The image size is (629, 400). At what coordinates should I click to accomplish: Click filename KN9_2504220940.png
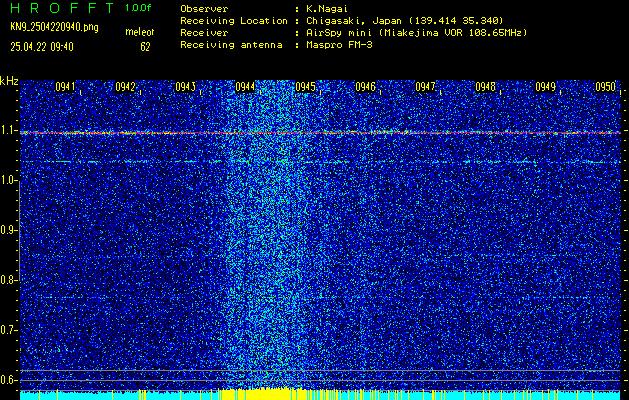(x=54, y=27)
